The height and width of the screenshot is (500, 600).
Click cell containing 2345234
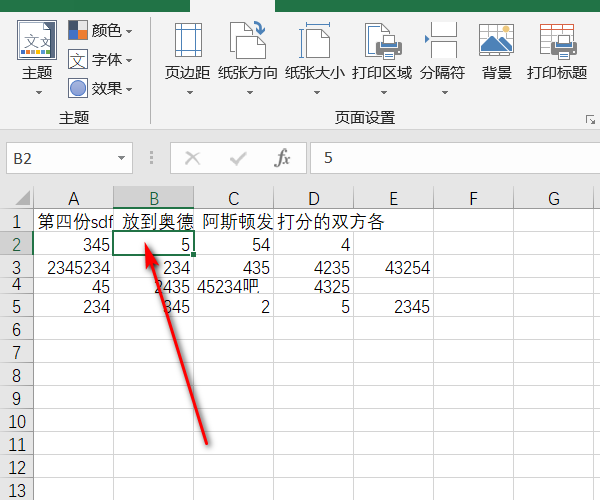73,267
